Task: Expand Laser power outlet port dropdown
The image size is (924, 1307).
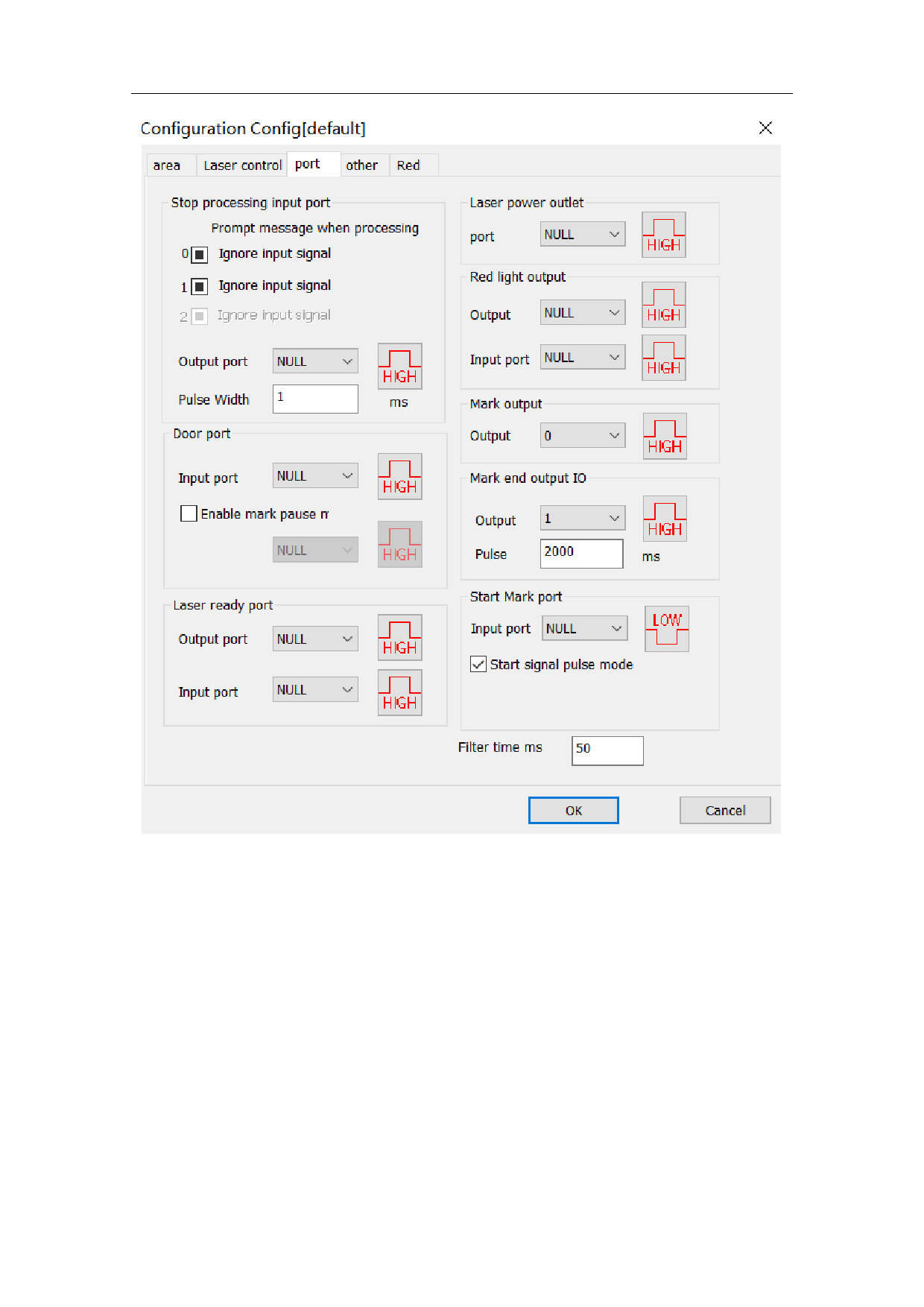Action: 582,235
